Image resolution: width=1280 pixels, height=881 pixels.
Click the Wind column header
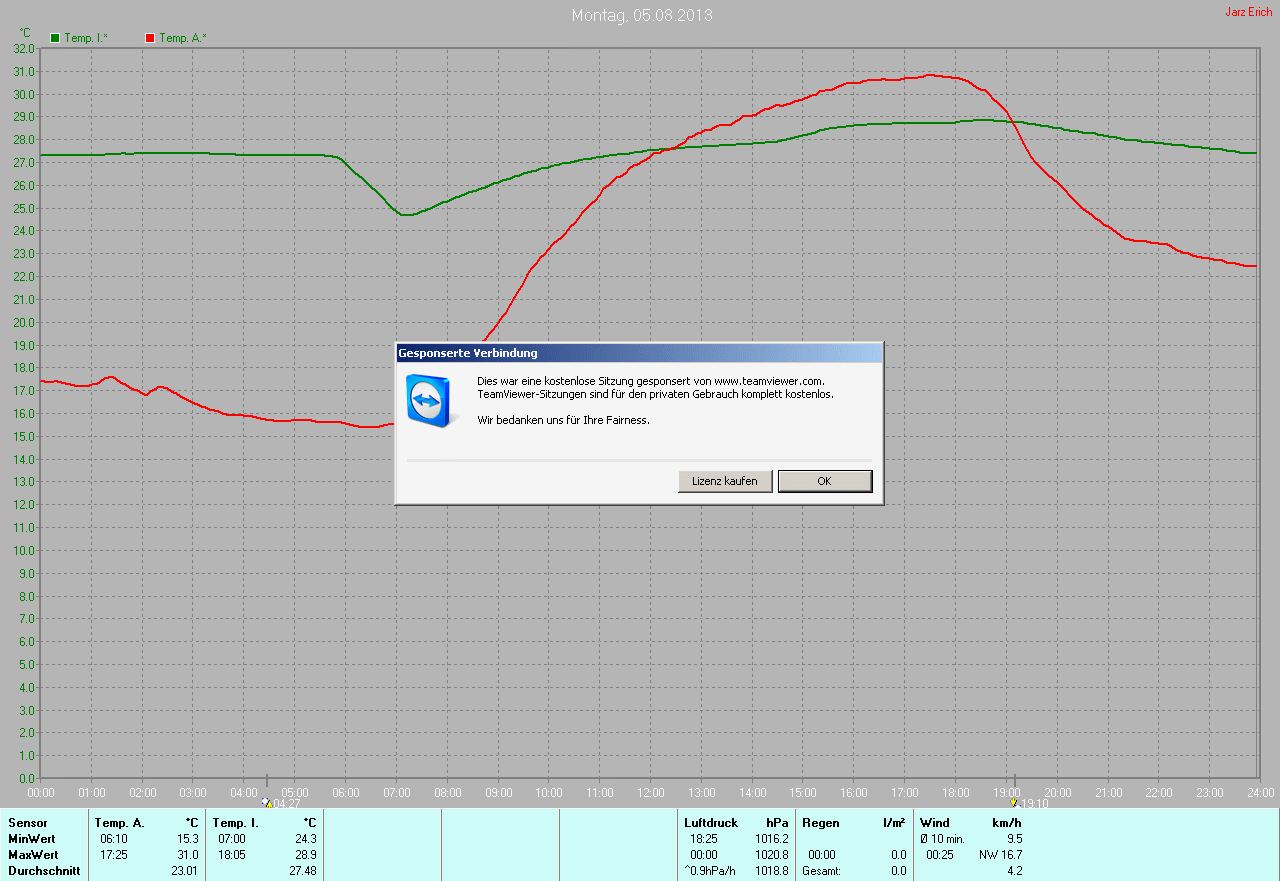pyautogui.click(x=934, y=823)
